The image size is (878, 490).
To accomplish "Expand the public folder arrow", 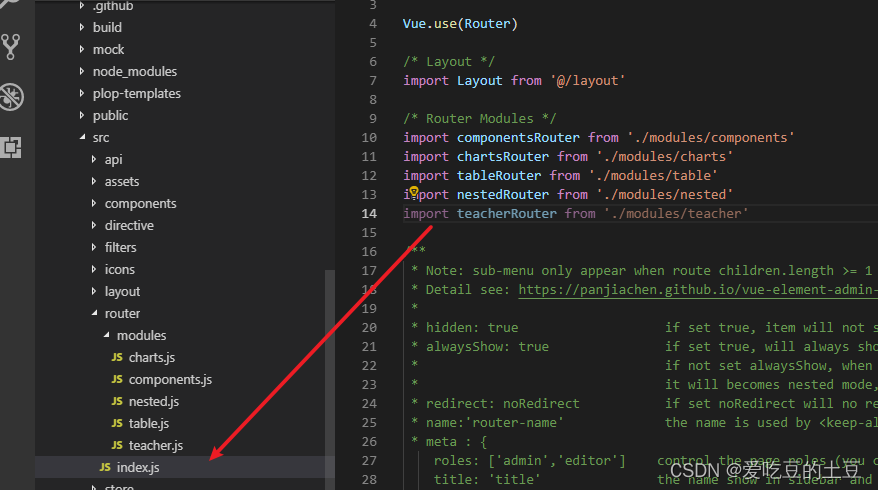I will [82, 115].
